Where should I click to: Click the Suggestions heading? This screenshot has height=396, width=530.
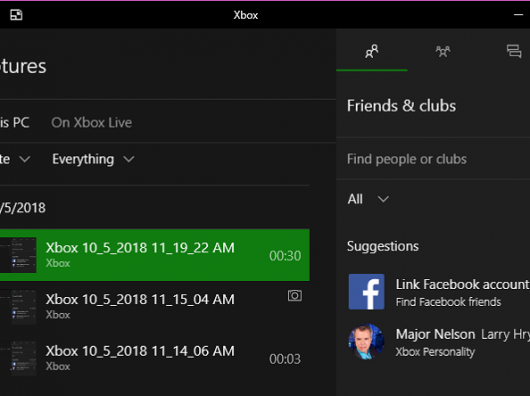pyautogui.click(x=383, y=246)
